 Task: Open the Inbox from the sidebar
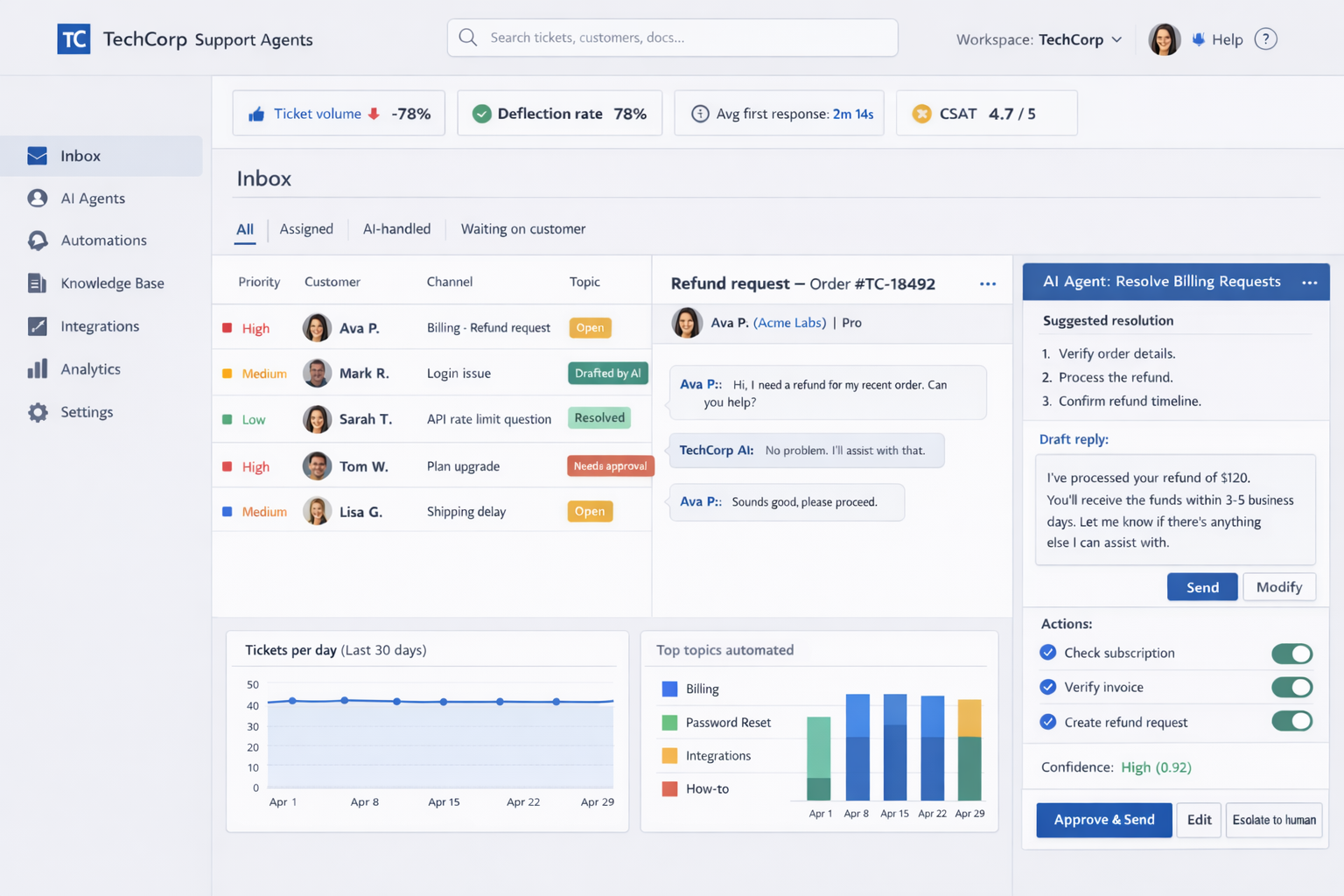(80, 156)
